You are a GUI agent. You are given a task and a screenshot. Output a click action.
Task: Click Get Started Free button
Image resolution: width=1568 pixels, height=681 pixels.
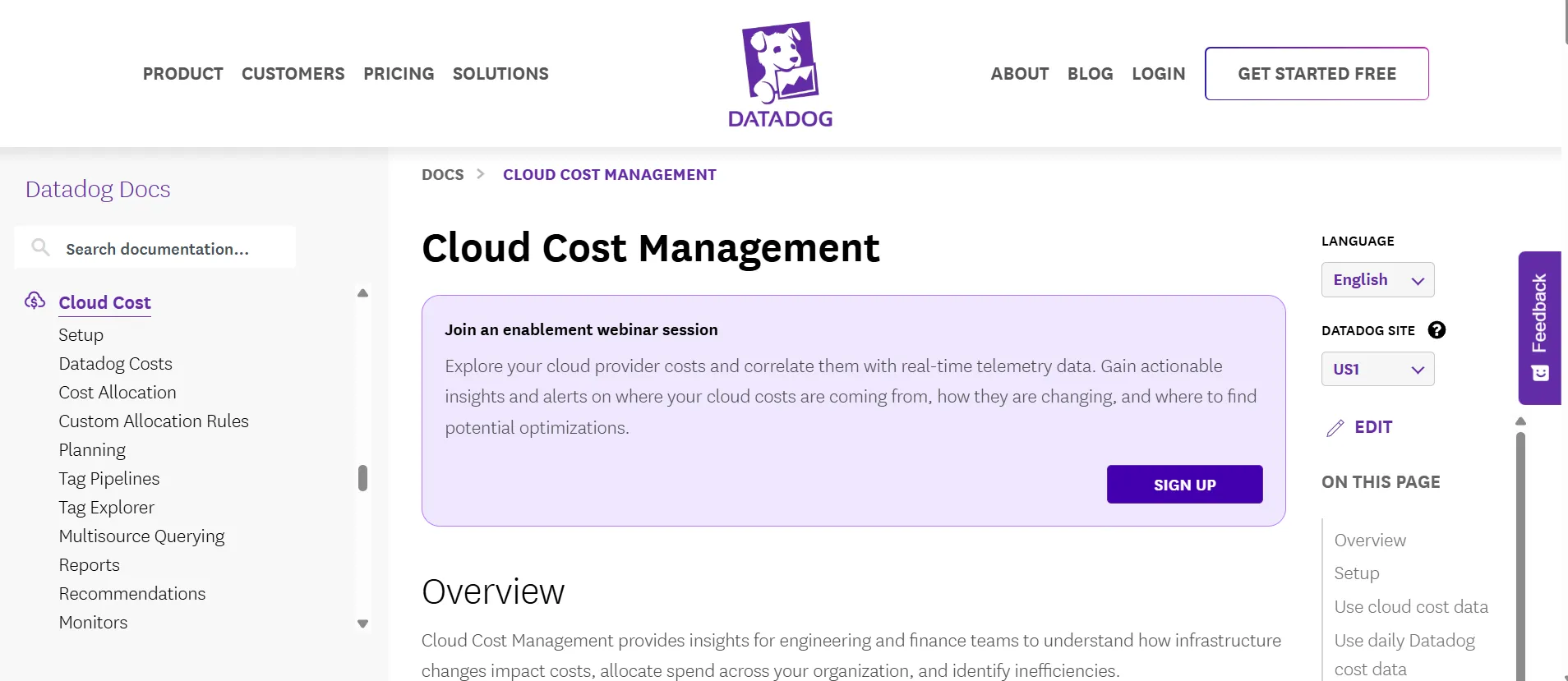click(x=1317, y=74)
